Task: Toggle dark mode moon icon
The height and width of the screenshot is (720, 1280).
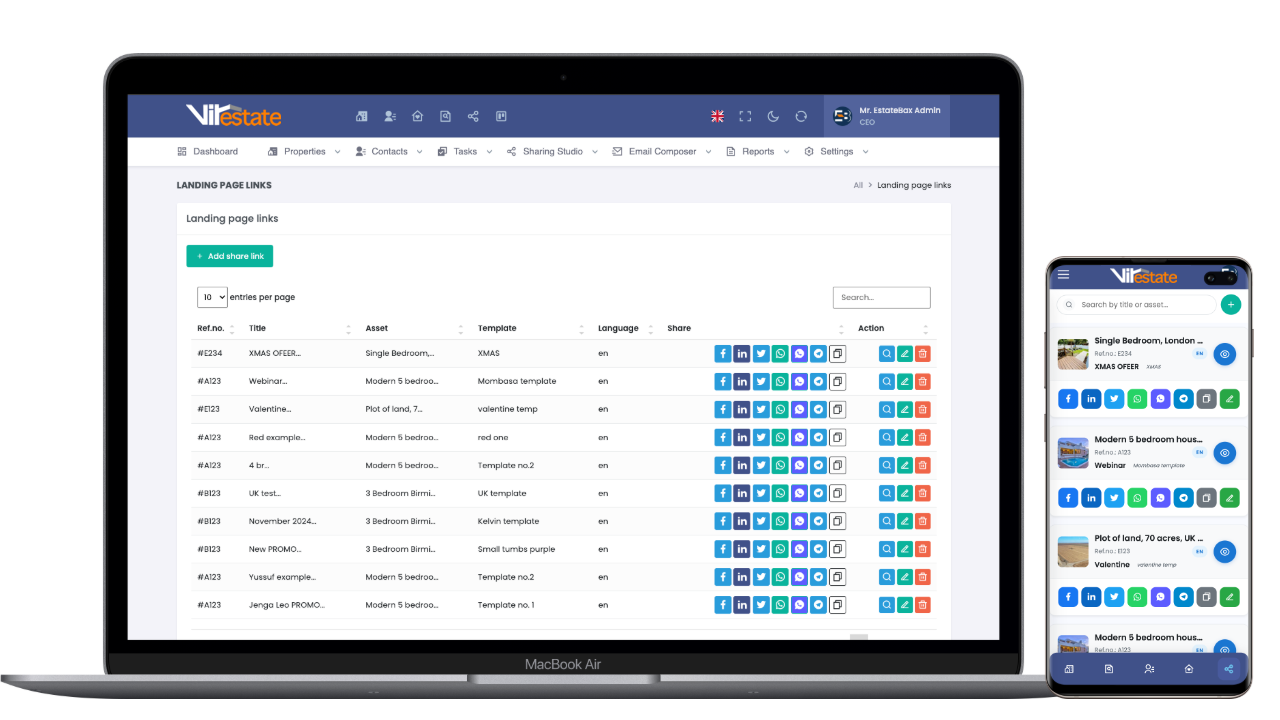Action: click(x=773, y=116)
